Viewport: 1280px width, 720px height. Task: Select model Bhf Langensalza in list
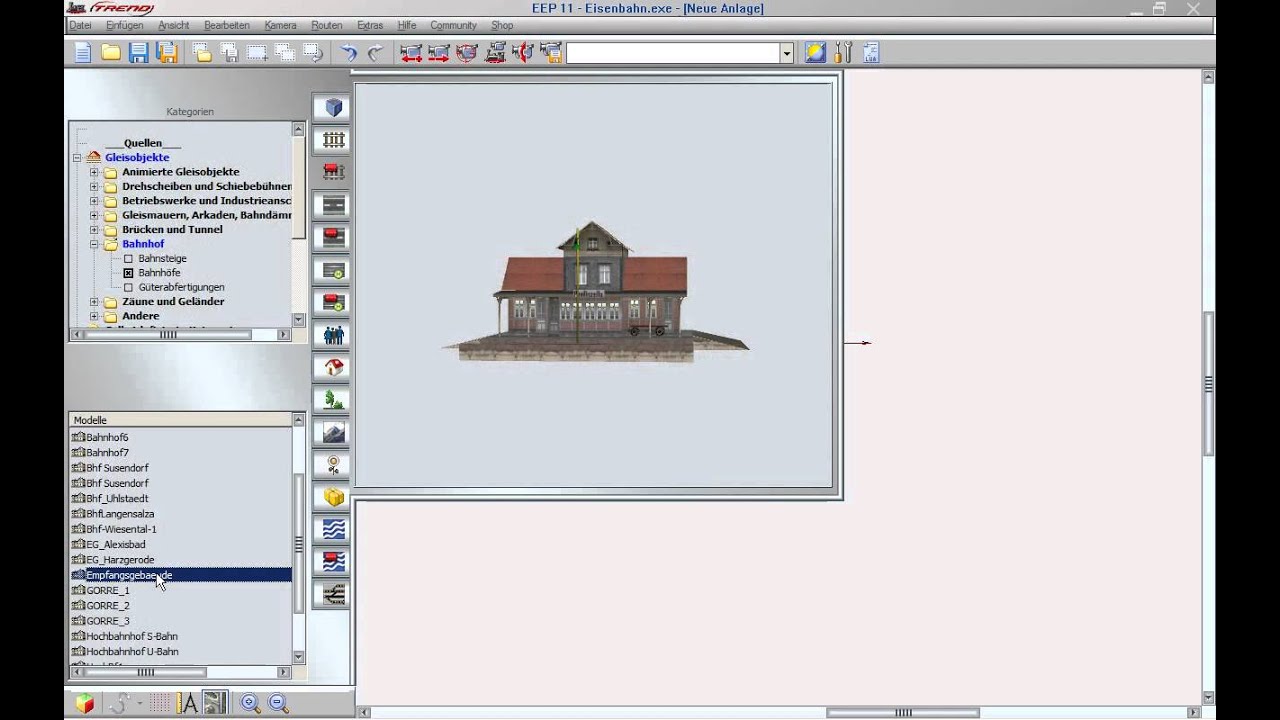119,514
